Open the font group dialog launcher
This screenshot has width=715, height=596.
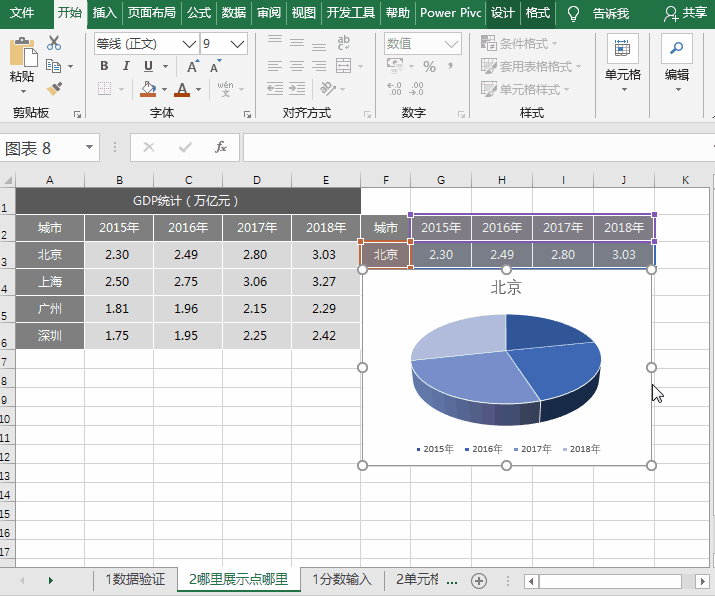[247, 114]
